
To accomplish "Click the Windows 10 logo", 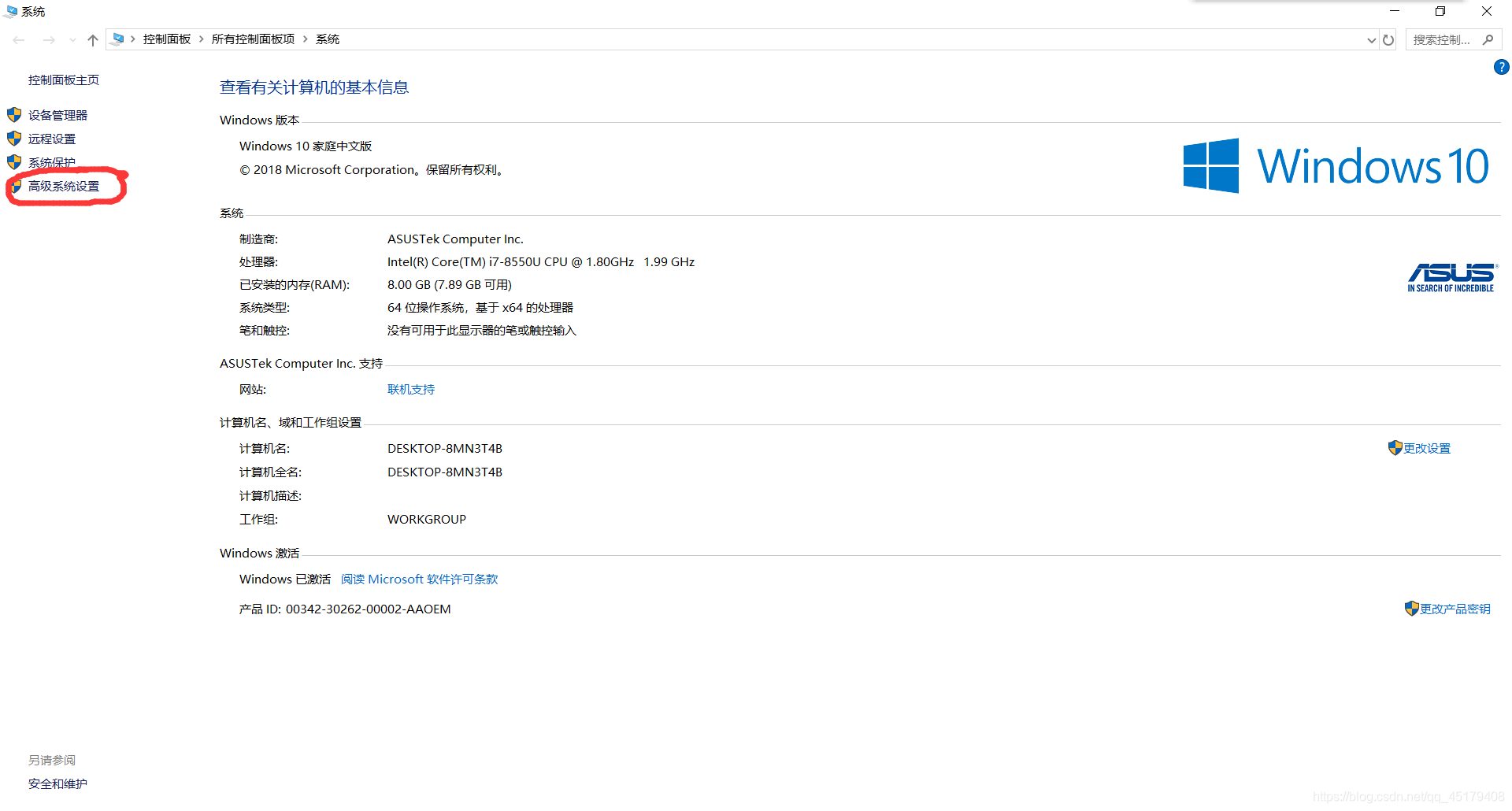I will click(1336, 165).
